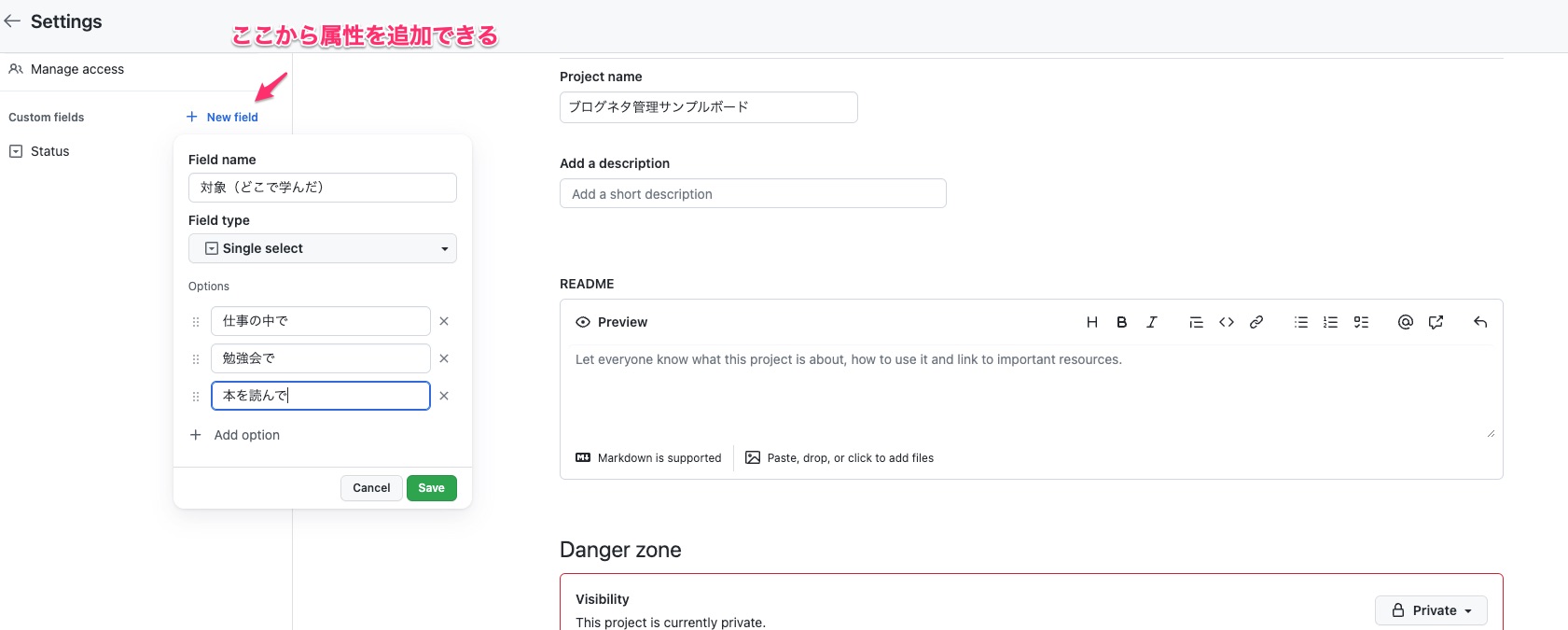
Task: Cancel the new field dialog
Action: click(371, 488)
